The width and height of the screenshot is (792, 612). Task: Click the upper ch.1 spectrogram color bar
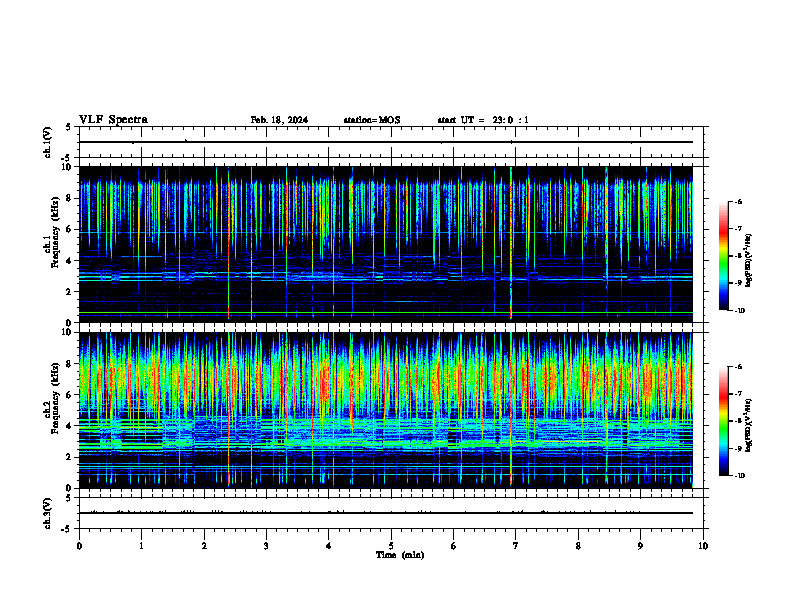pos(724,256)
